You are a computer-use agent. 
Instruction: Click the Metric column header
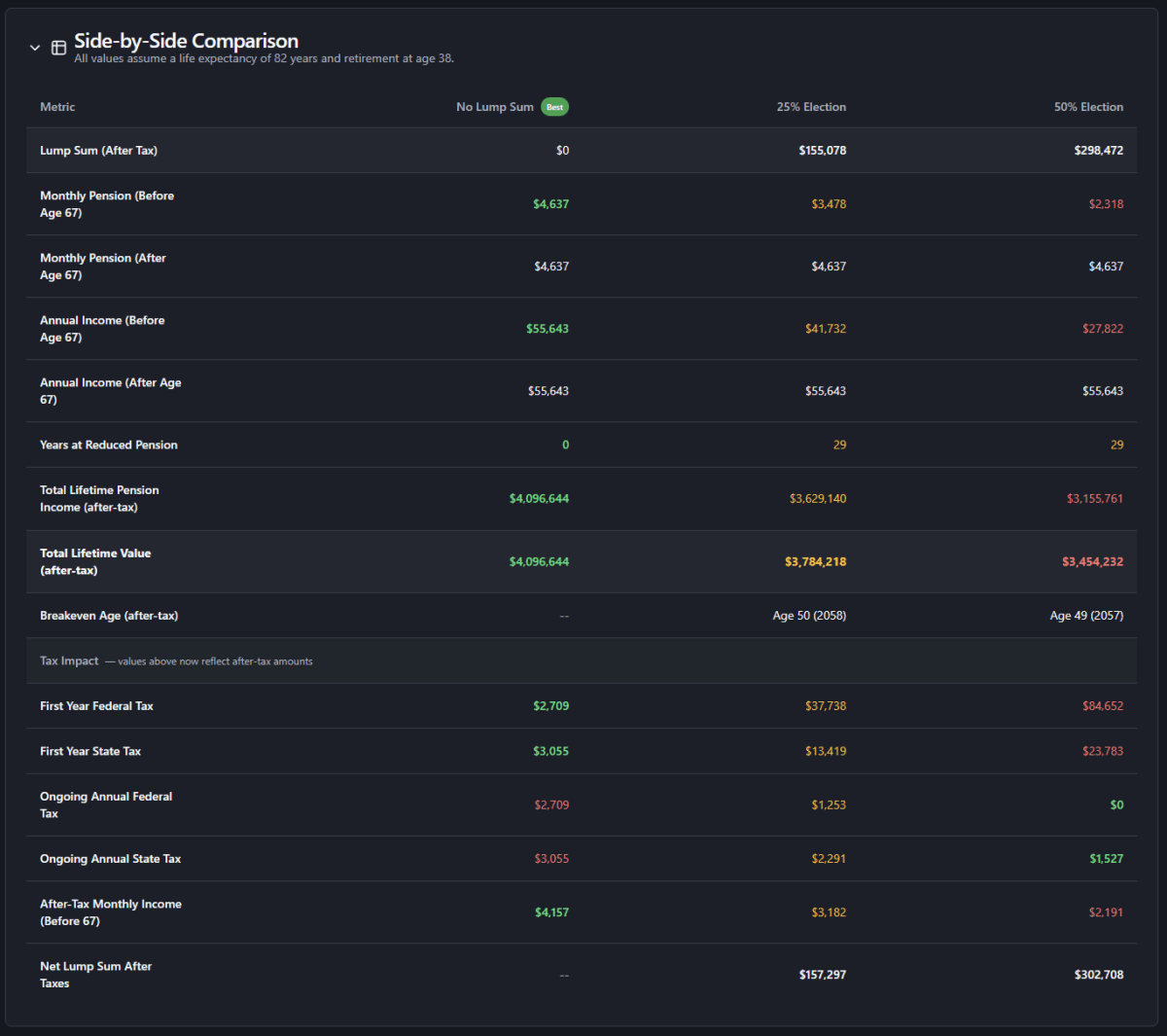pyautogui.click(x=57, y=107)
